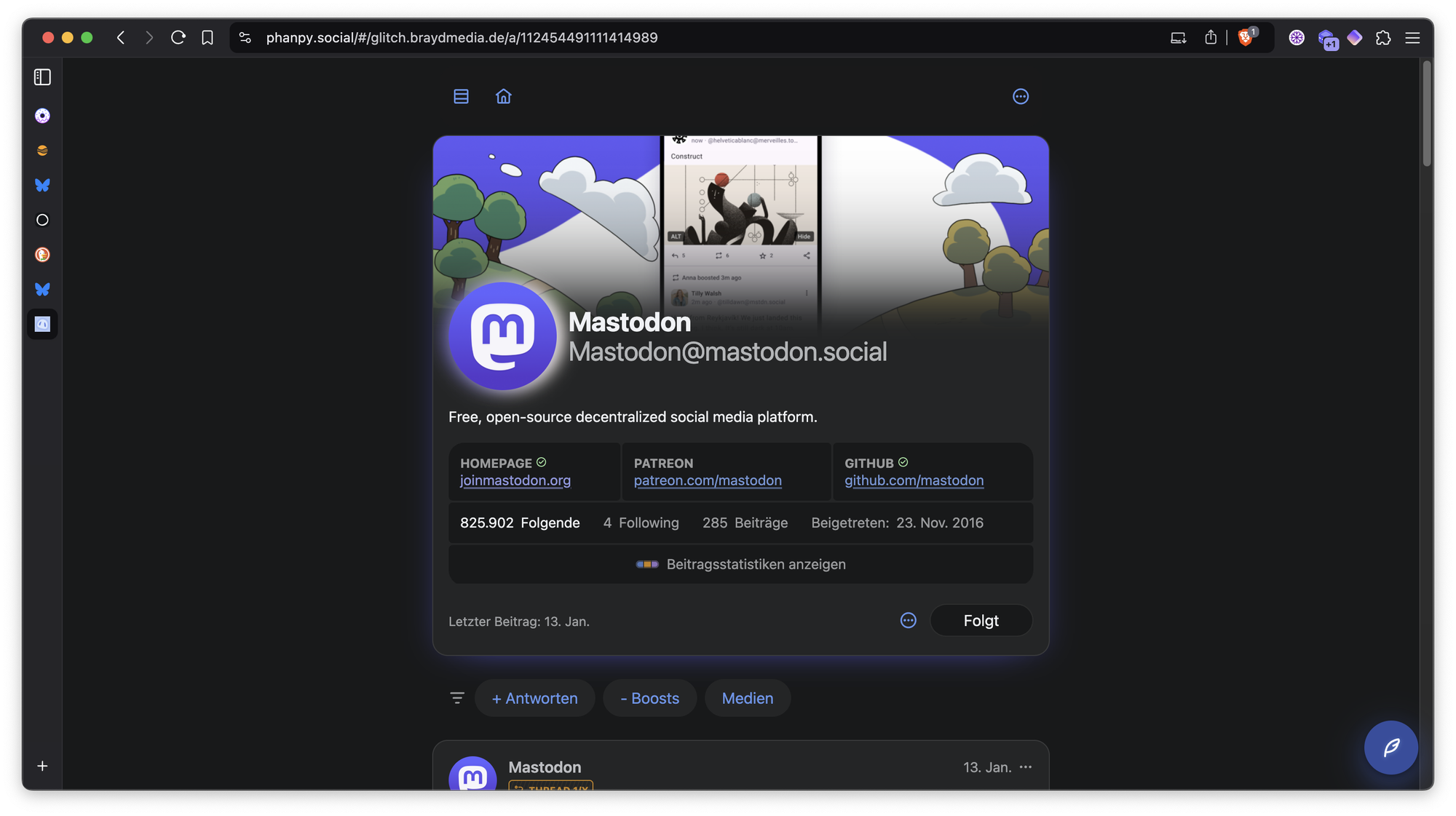This screenshot has height=816, width=1456.
Task: Share this page icon
Action: (1211, 38)
